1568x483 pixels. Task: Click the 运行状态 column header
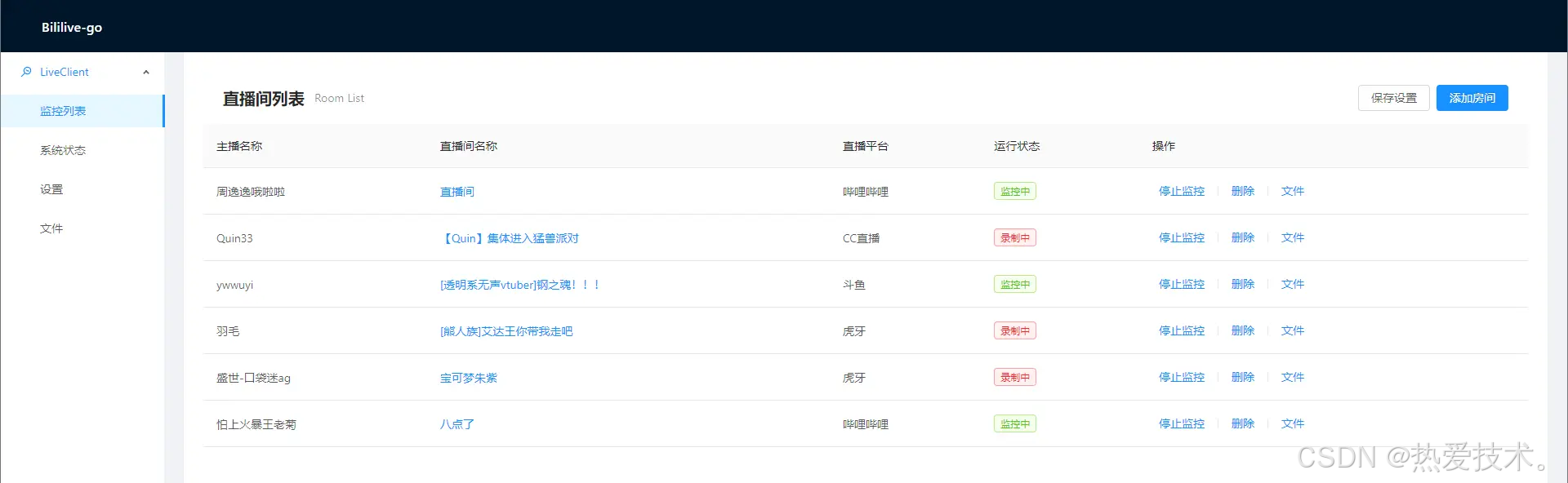[1017, 146]
